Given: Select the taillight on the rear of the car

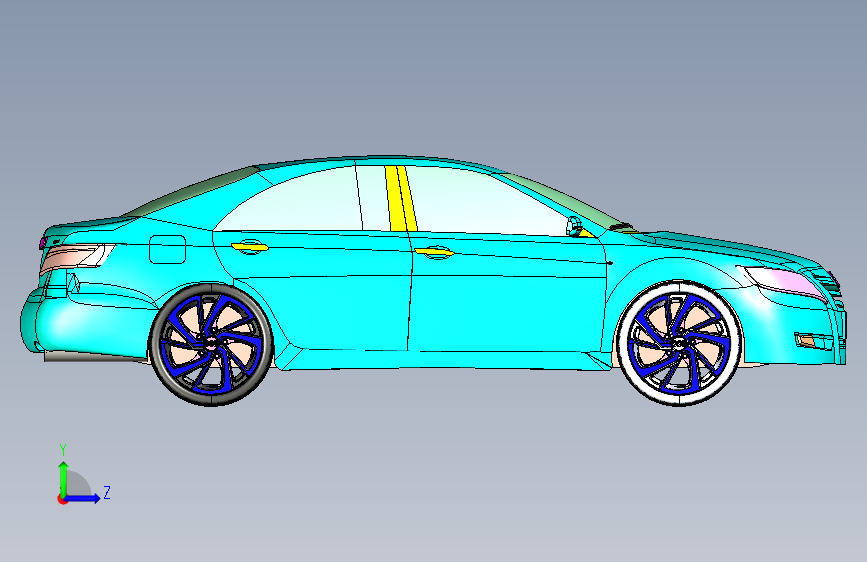Looking at the screenshot, I should click(75, 257).
